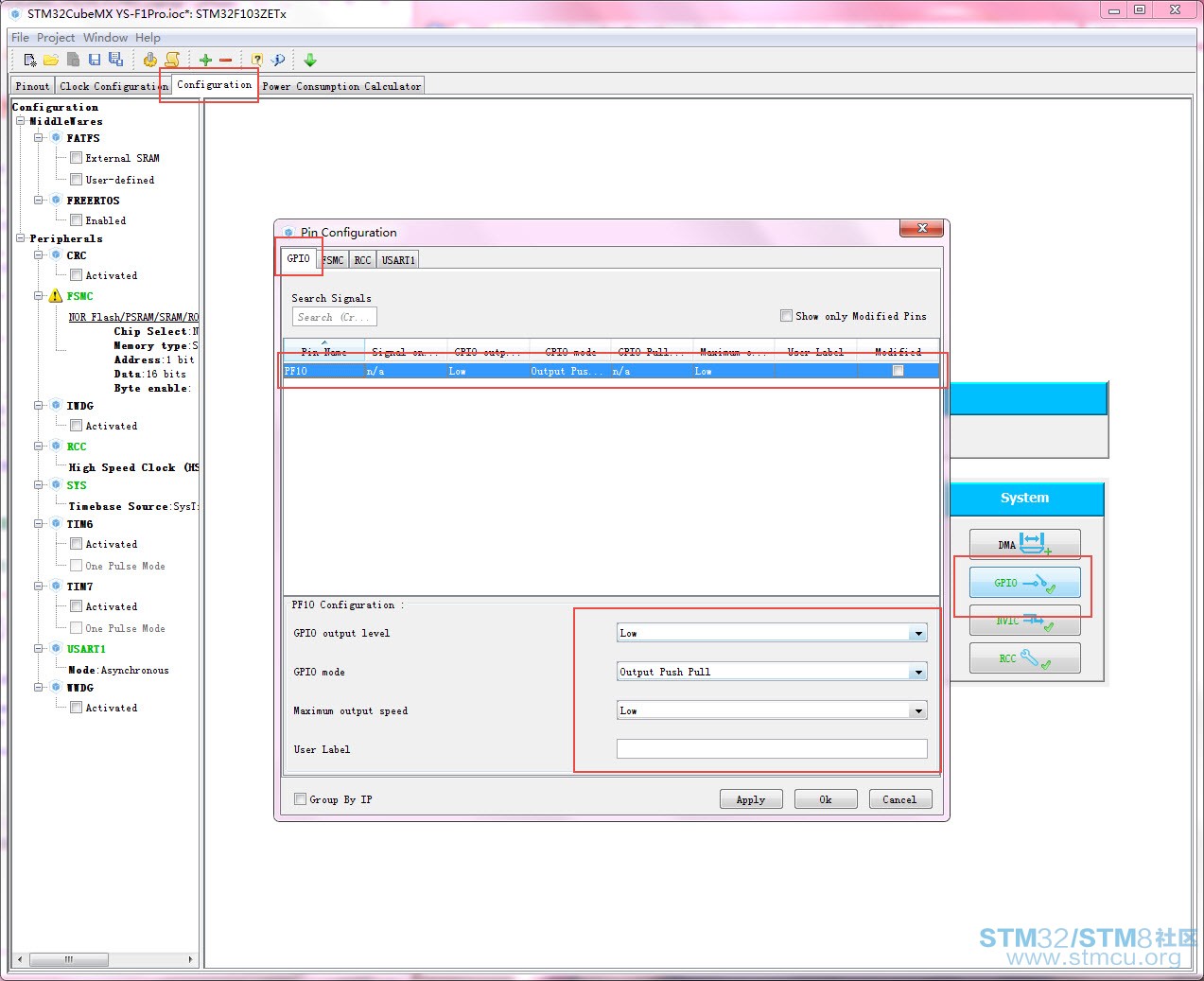
Task: Enable User-defined under FATFS
Action: [x=76, y=179]
